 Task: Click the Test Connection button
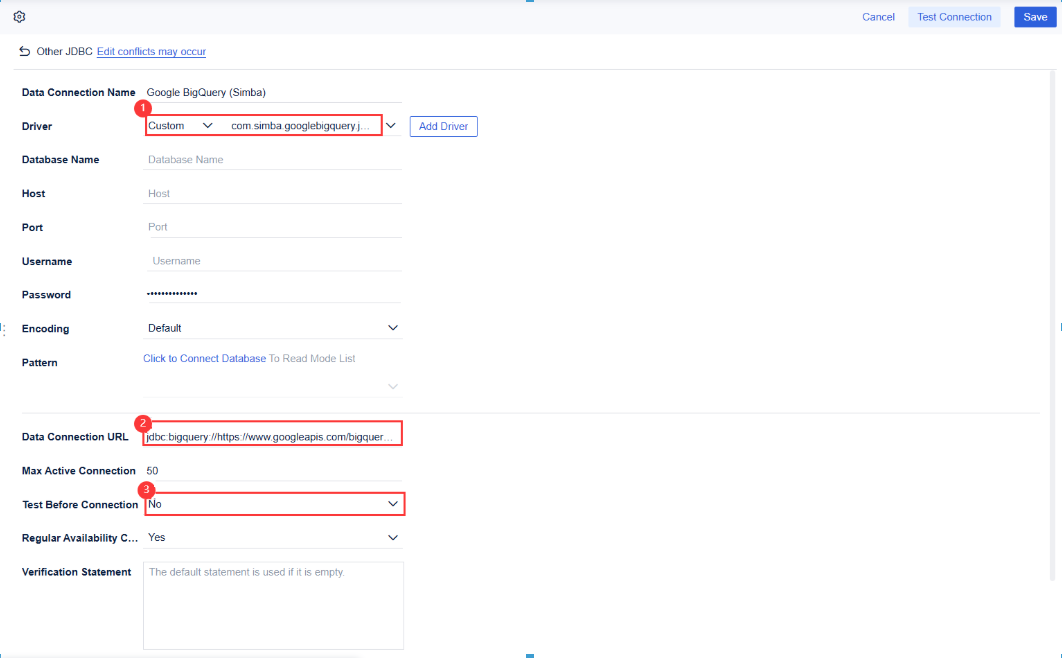click(954, 17)
